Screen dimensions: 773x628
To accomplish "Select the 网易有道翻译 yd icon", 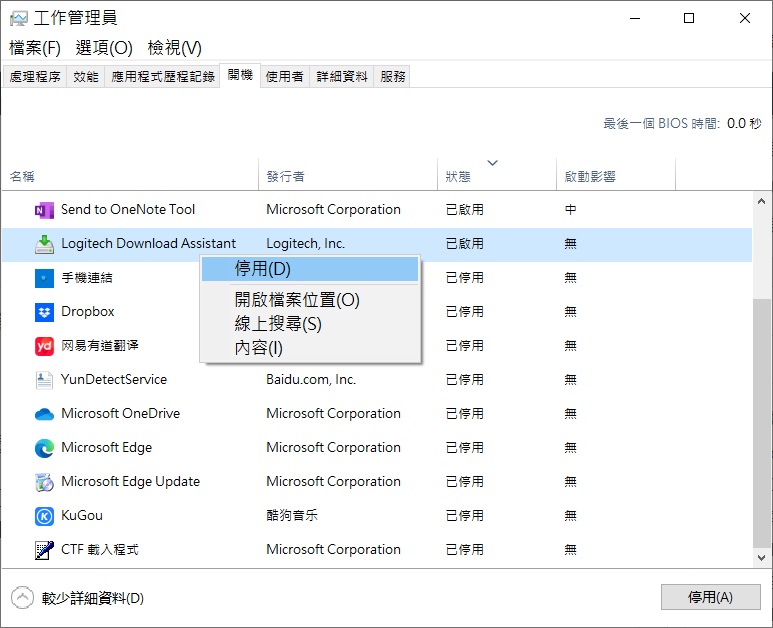I will [44, 346].
